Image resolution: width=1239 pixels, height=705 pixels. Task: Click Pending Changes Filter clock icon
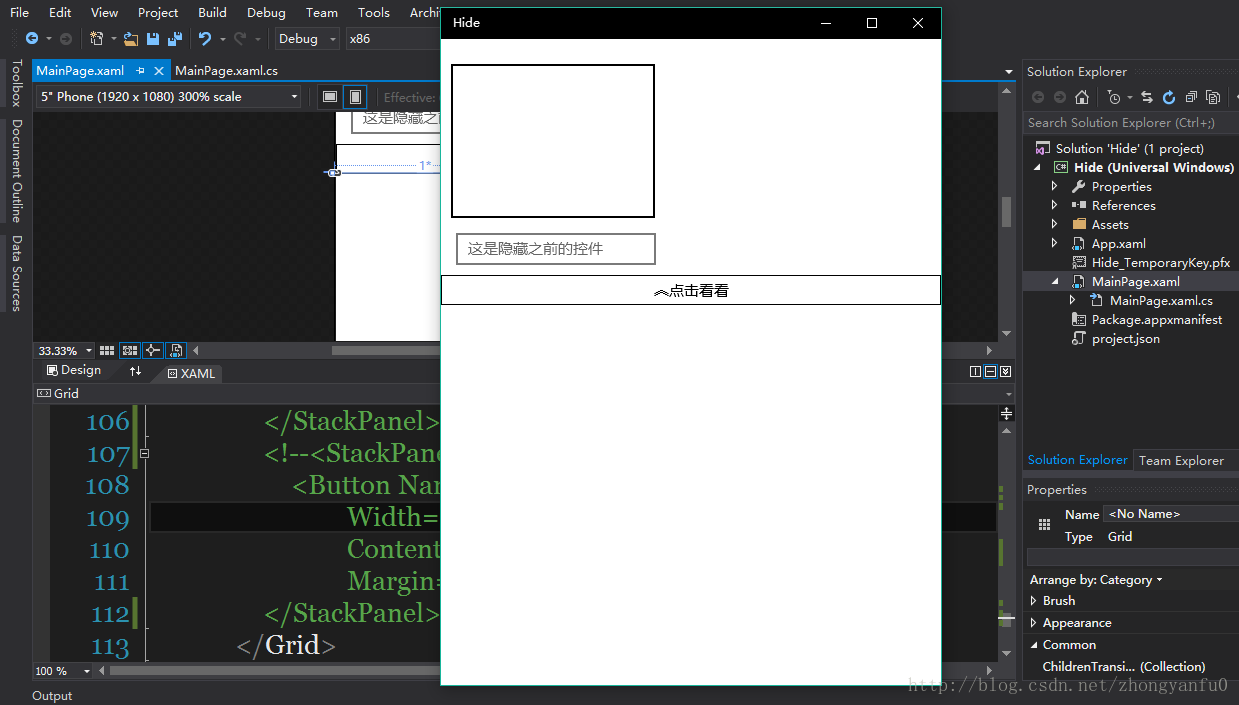point(1114,97)
